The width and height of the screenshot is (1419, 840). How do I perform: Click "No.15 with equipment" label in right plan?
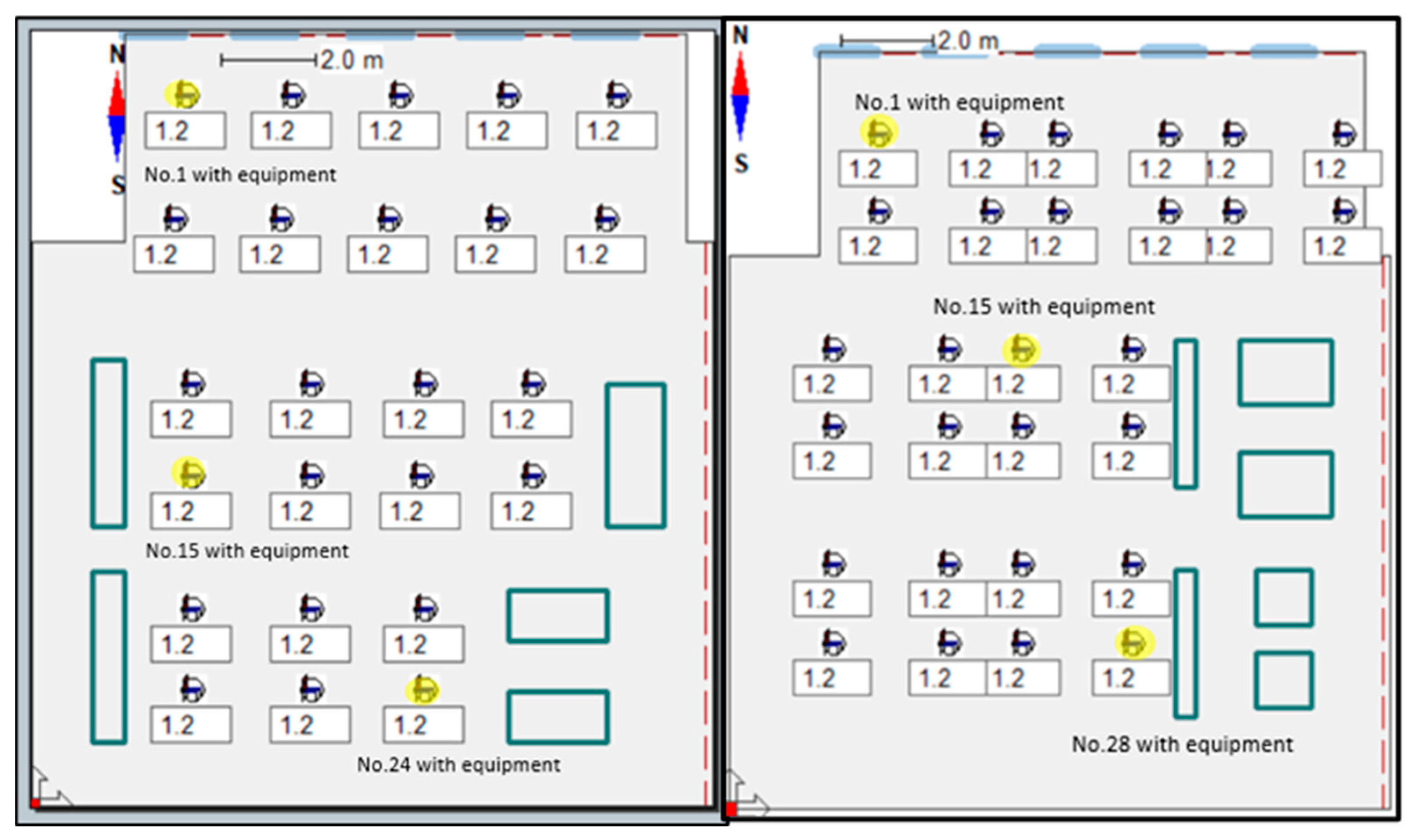(x=1043, y=307)
